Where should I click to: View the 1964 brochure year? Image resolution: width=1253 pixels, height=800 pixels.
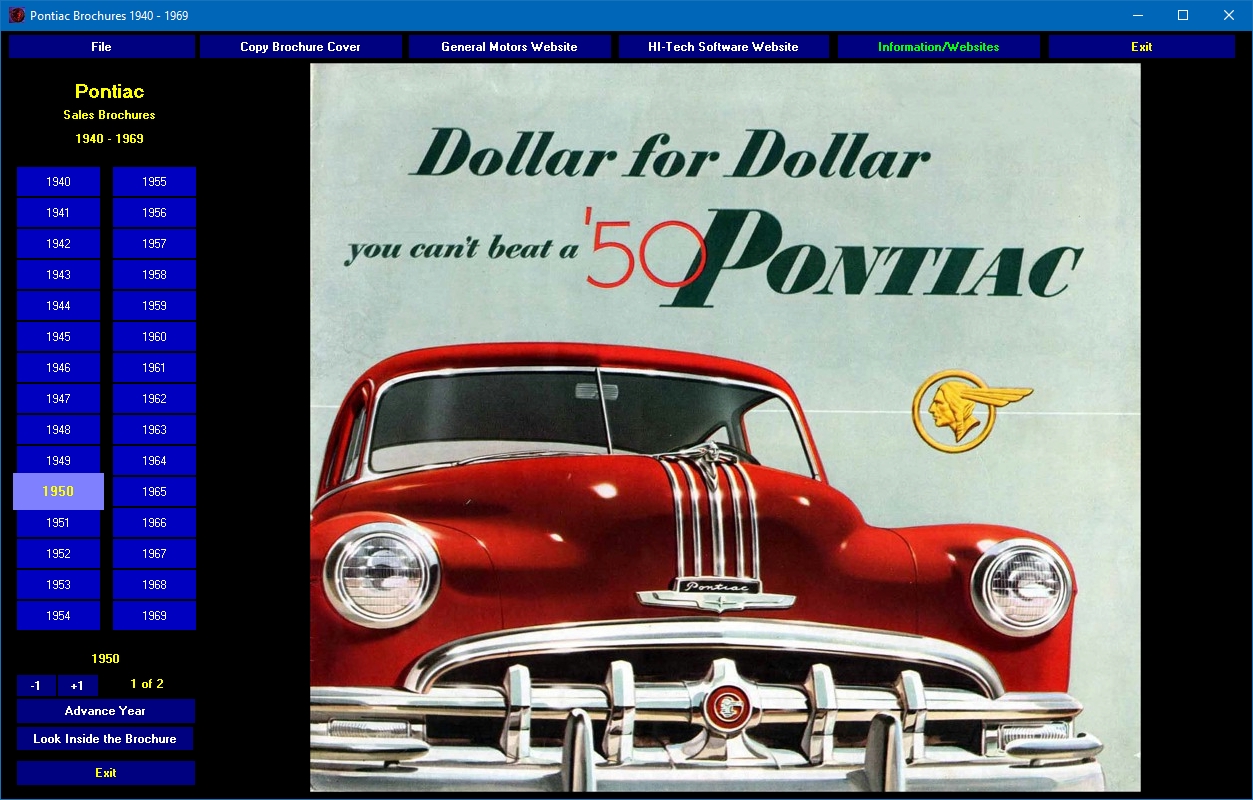tap(154, 461)
